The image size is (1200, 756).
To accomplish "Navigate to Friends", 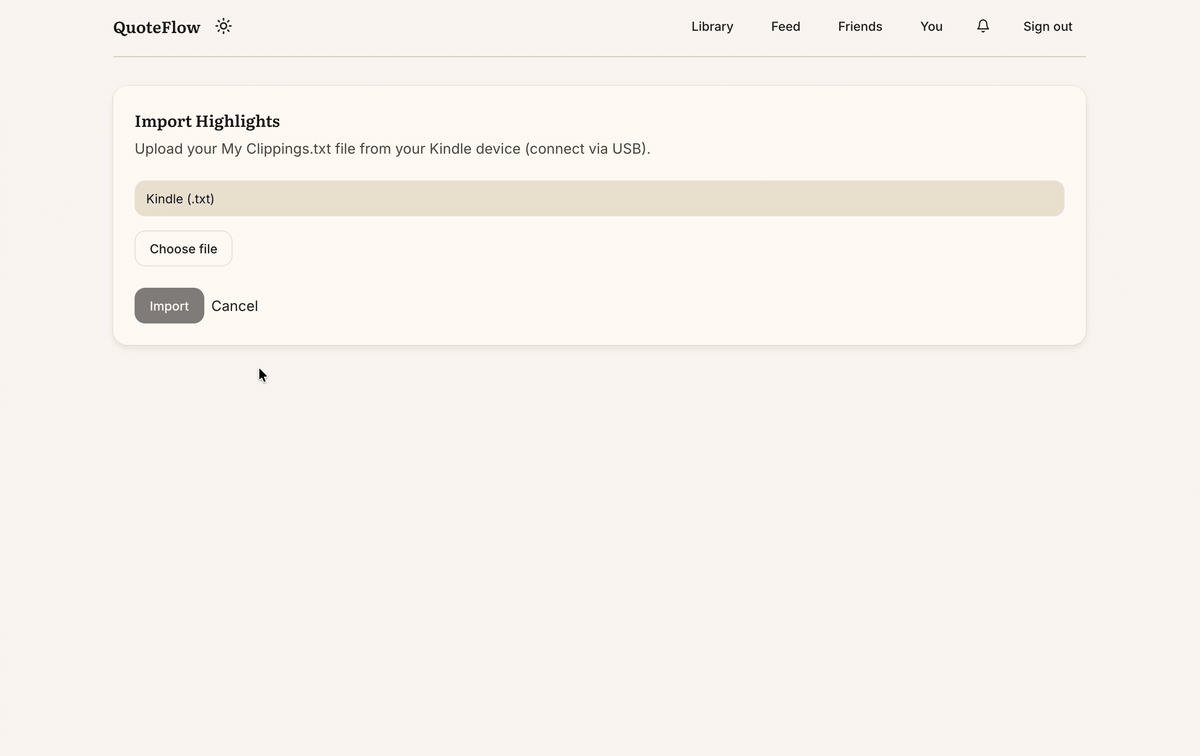I will pos(860,27).
